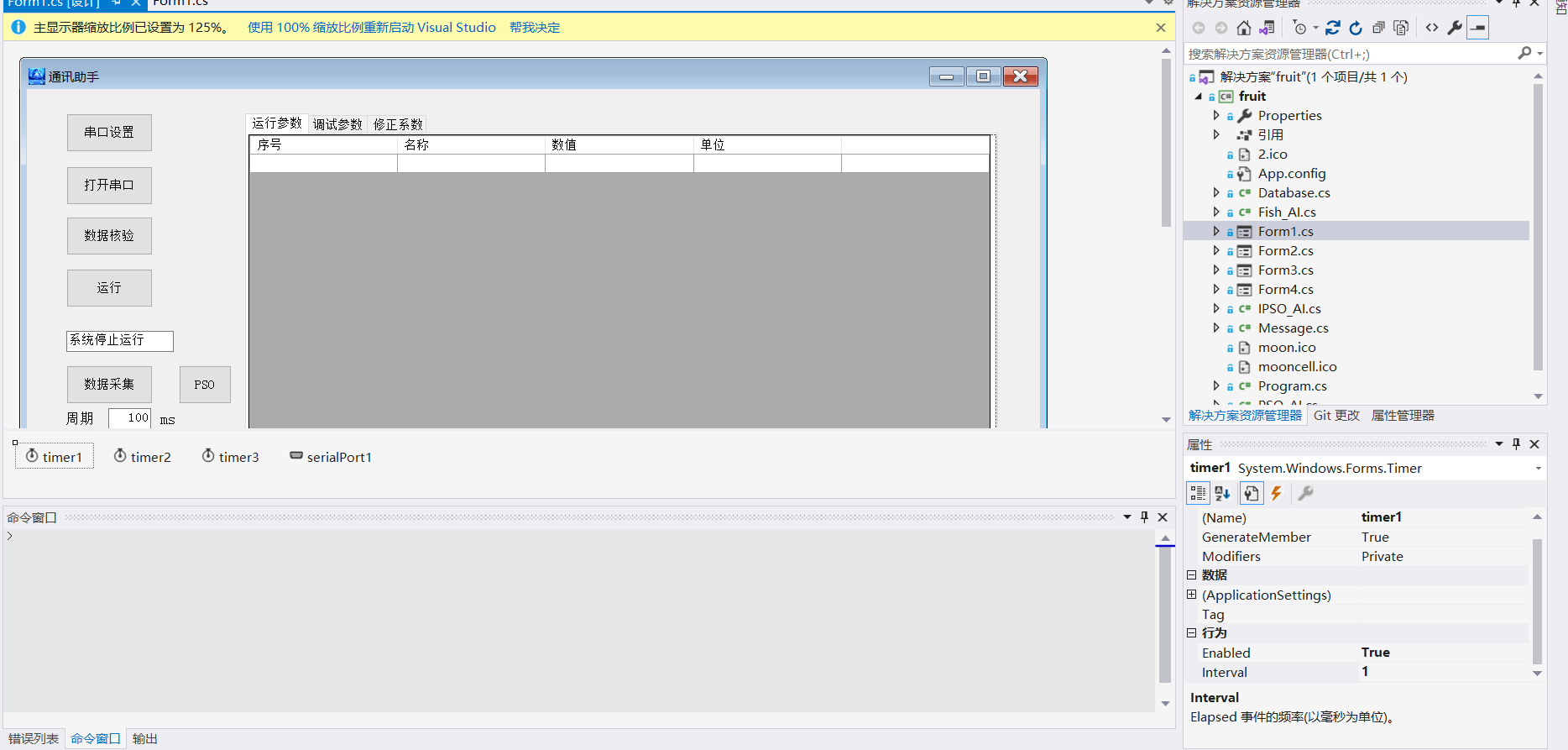Screen dimensions: 1568x750
Task: Dismiss the yellow scaling notification bar
Action: (1161, 27)
